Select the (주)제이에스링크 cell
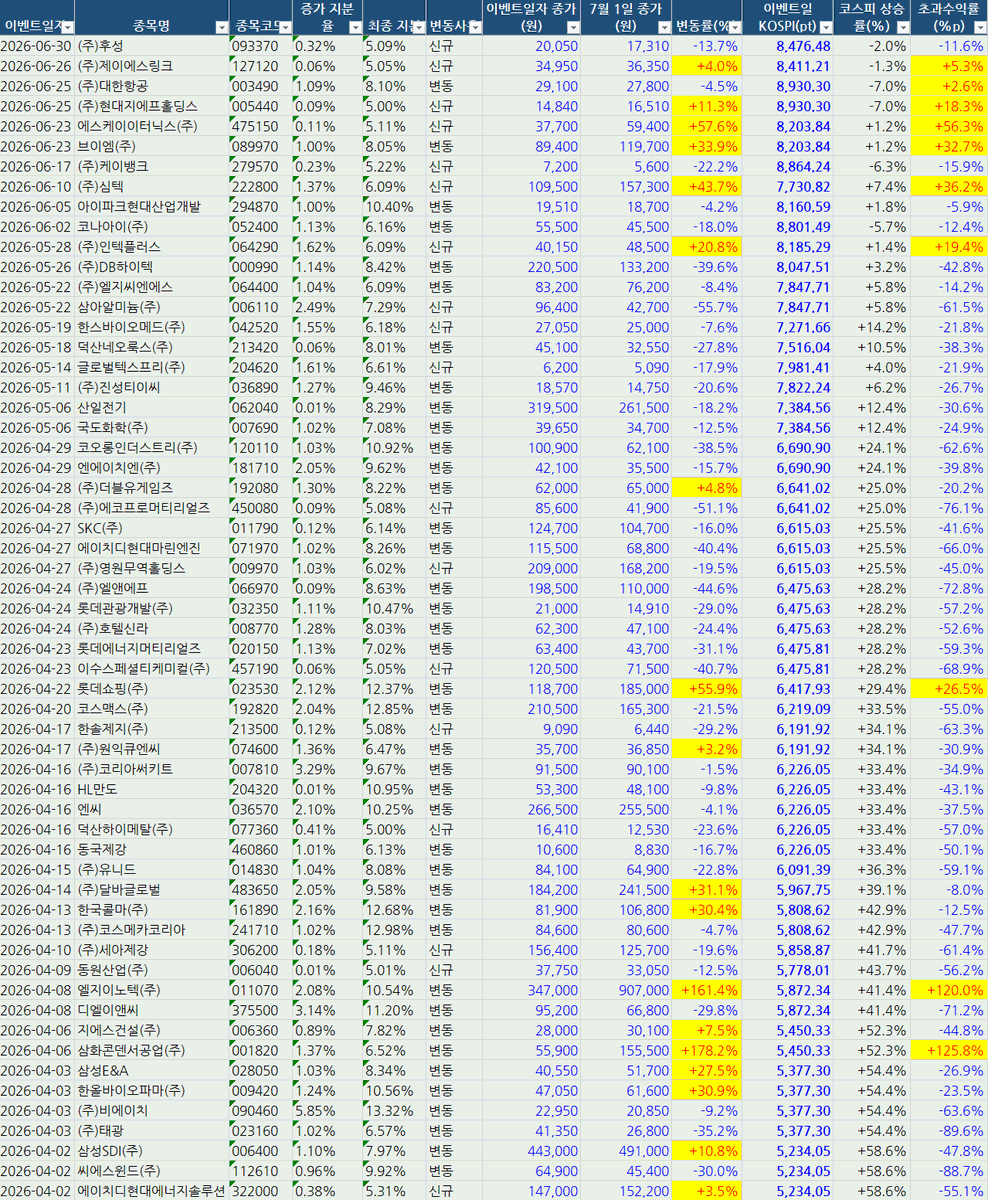Viewport: 988px width, 1200px height. (x=152, y=66)
